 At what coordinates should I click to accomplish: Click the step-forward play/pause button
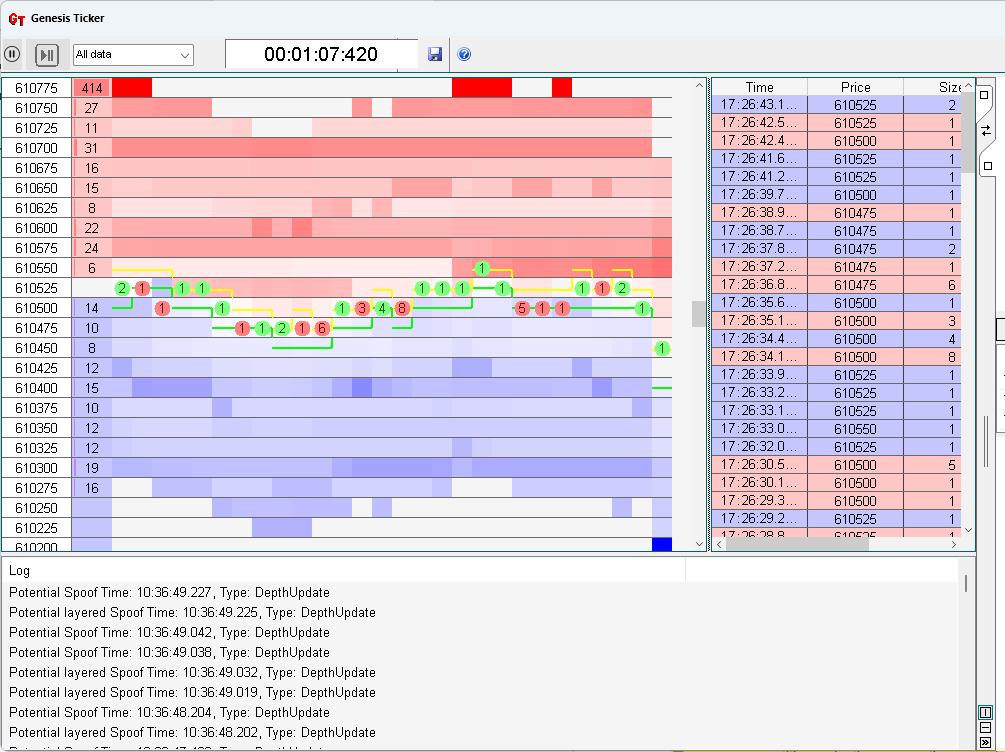coord(47,54)
